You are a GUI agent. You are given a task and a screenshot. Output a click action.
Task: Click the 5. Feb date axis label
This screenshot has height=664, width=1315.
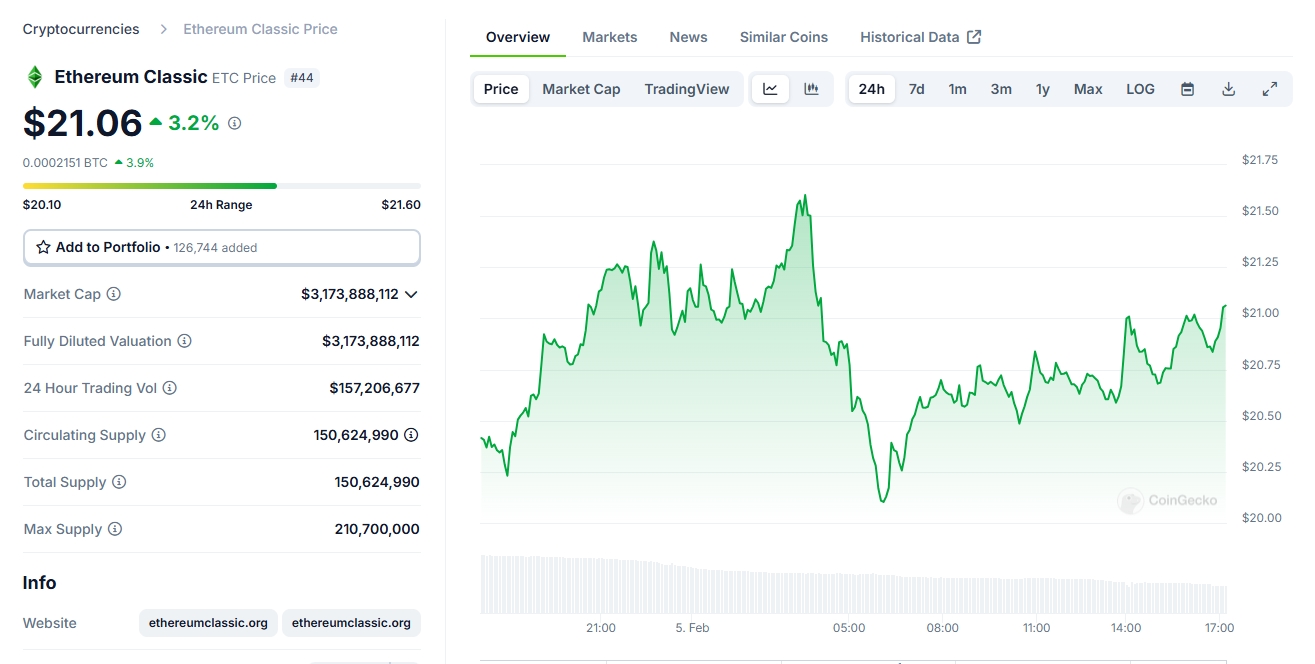(692, 628)
